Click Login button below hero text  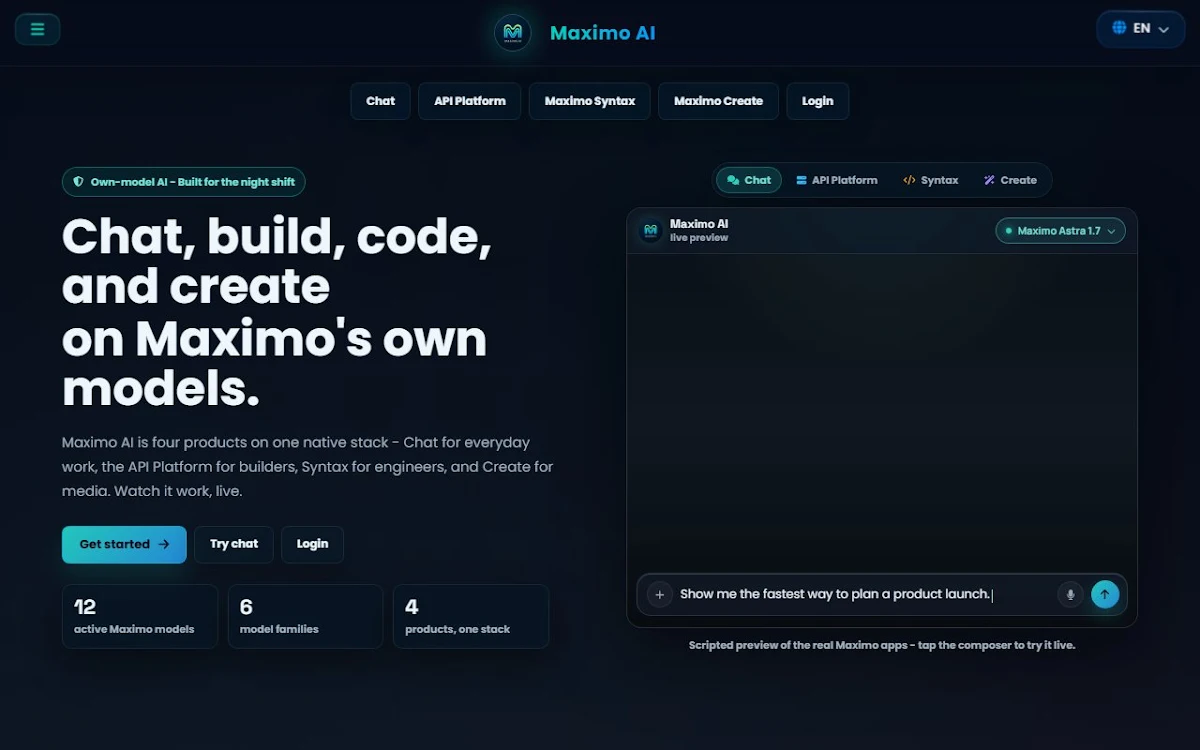(x=312, y=544)
